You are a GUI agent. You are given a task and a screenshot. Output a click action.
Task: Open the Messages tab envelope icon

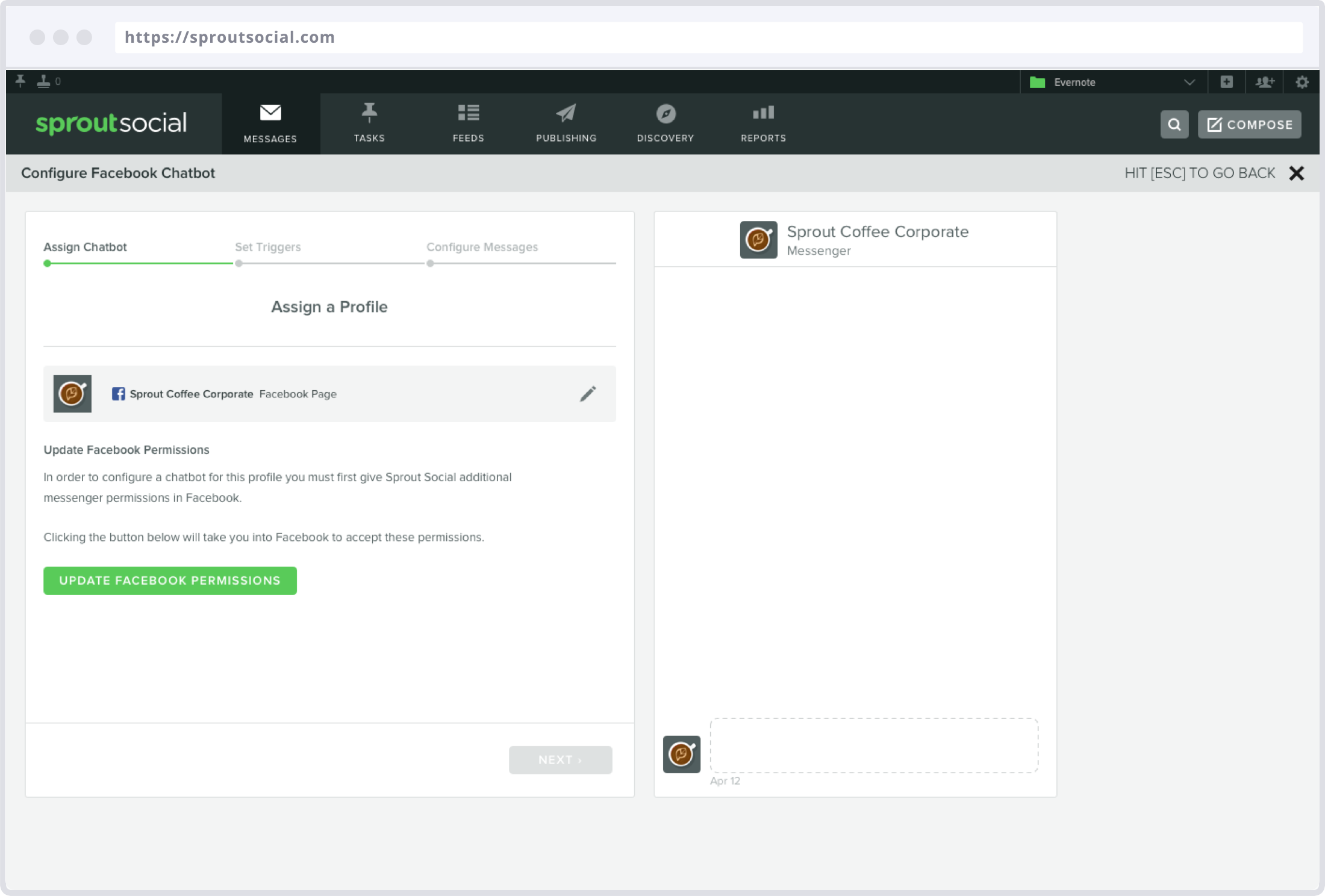click(270, 113)
